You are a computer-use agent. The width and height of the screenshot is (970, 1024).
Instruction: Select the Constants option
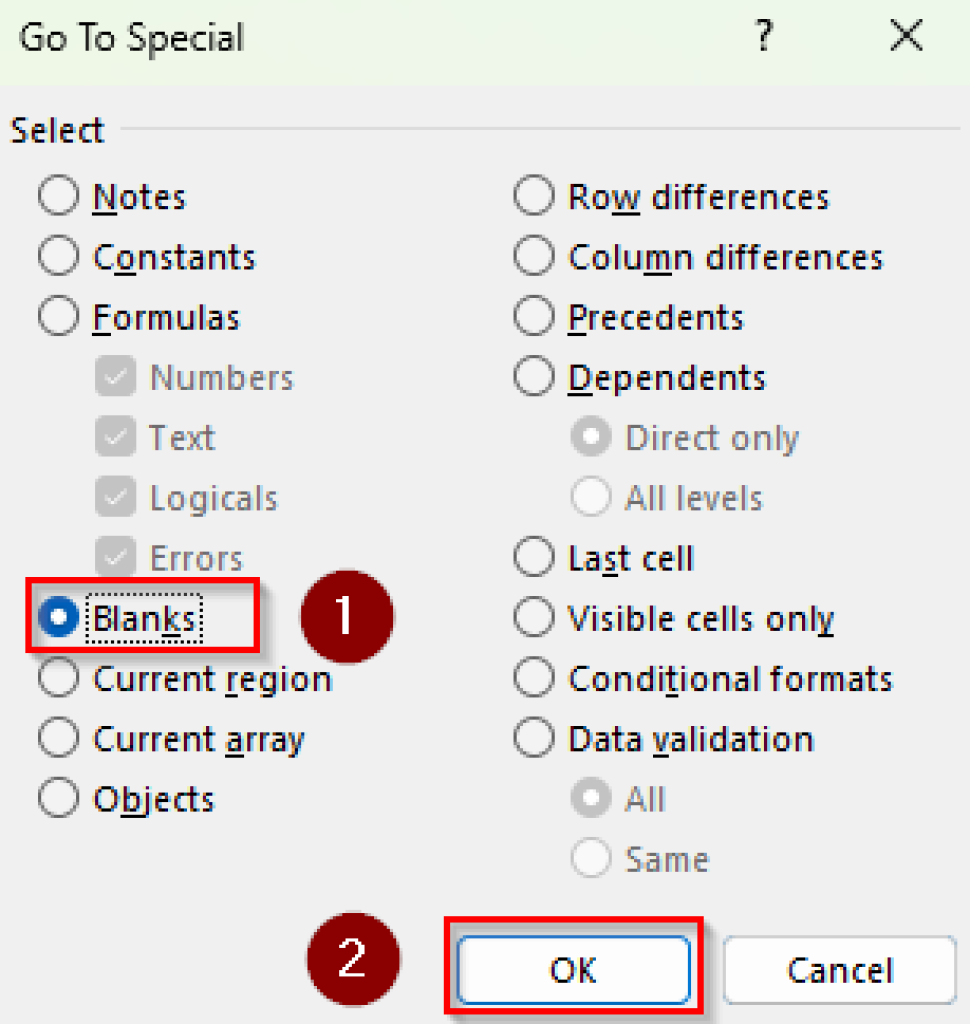58,256
